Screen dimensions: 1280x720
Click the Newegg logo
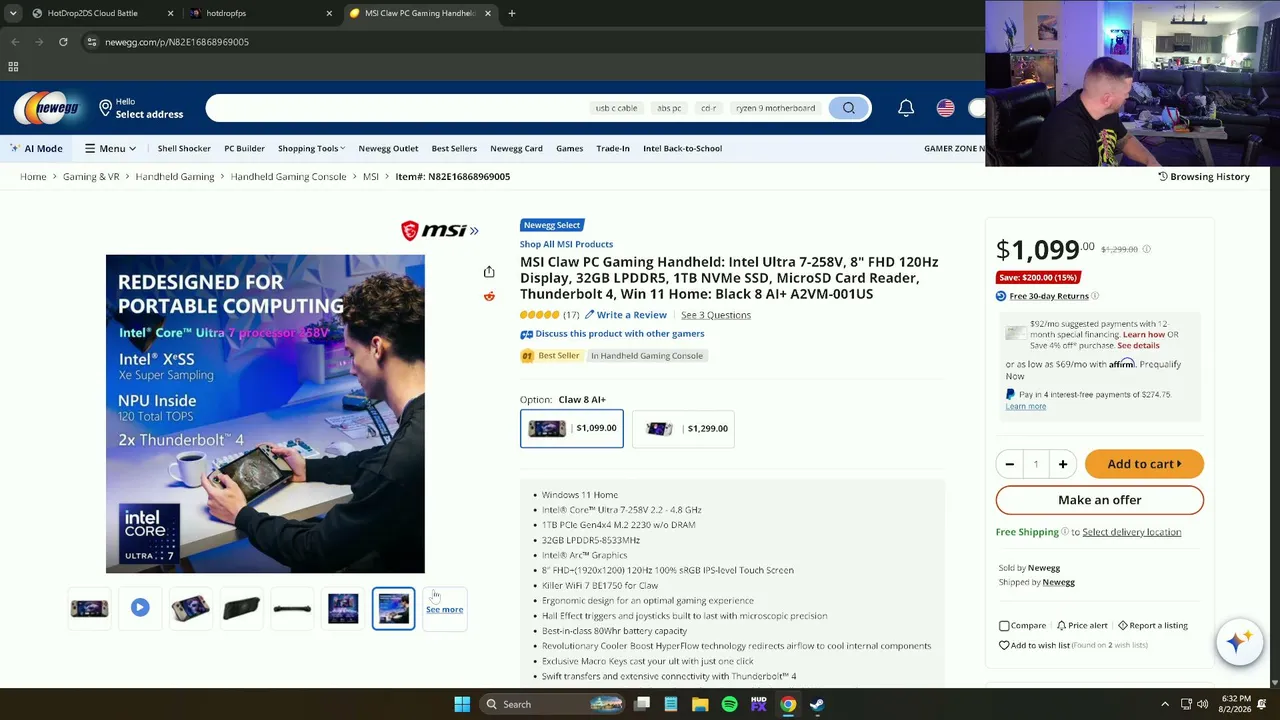click(x=47, y=108)
